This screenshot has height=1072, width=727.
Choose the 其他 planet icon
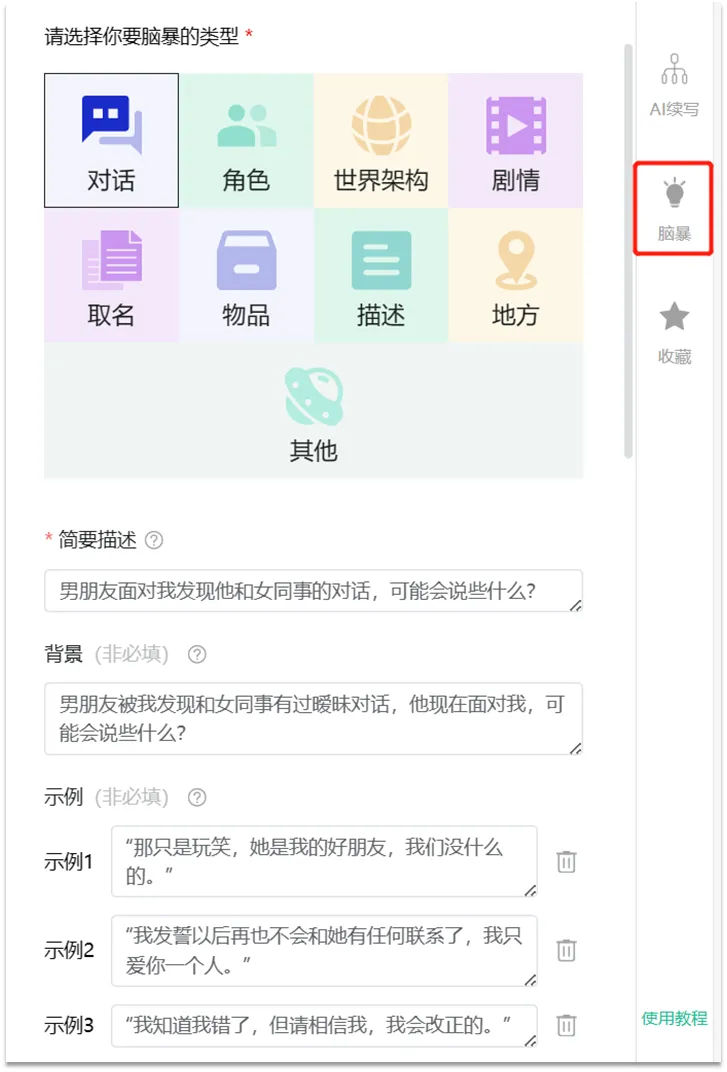coord(314,394)
